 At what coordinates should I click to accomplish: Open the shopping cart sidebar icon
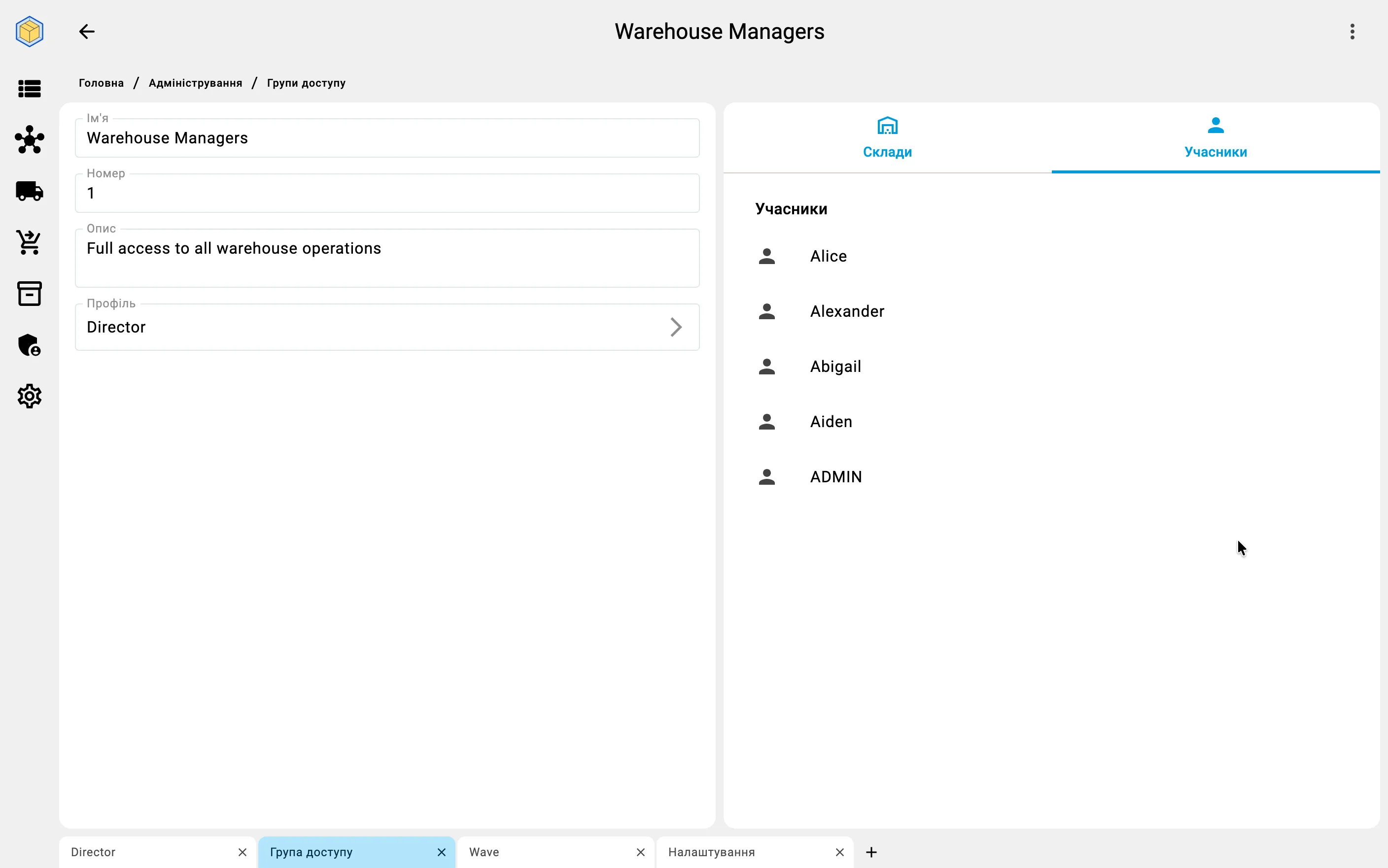point(29,242)
